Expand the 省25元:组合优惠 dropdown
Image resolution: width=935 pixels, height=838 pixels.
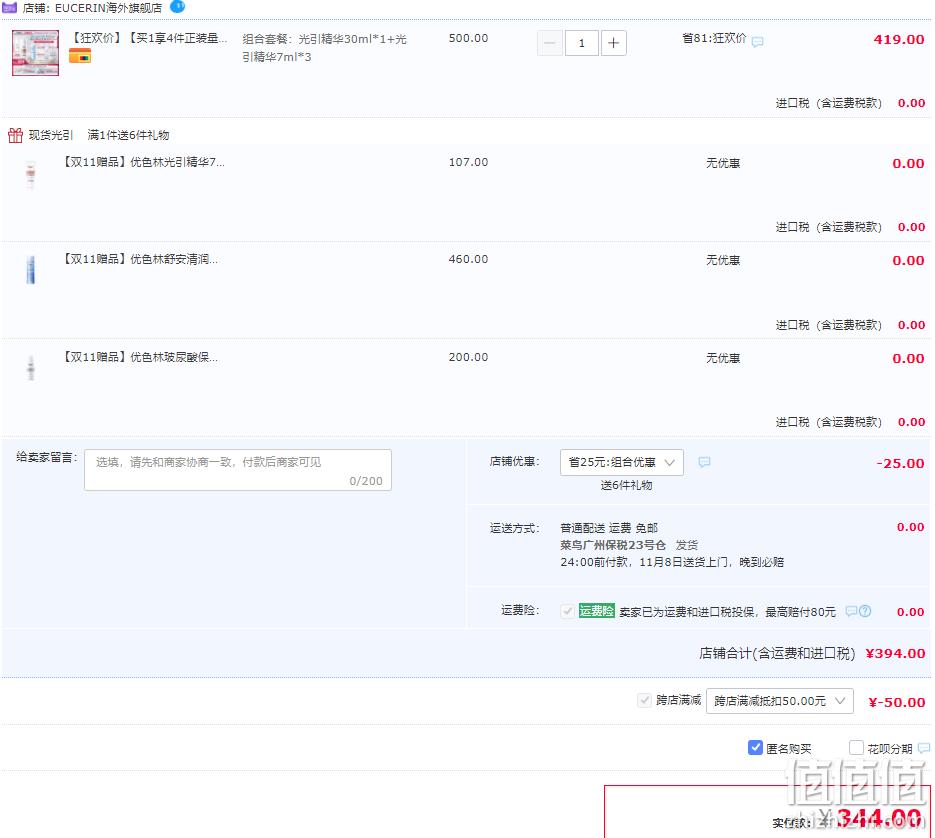[x=621, y=462]
